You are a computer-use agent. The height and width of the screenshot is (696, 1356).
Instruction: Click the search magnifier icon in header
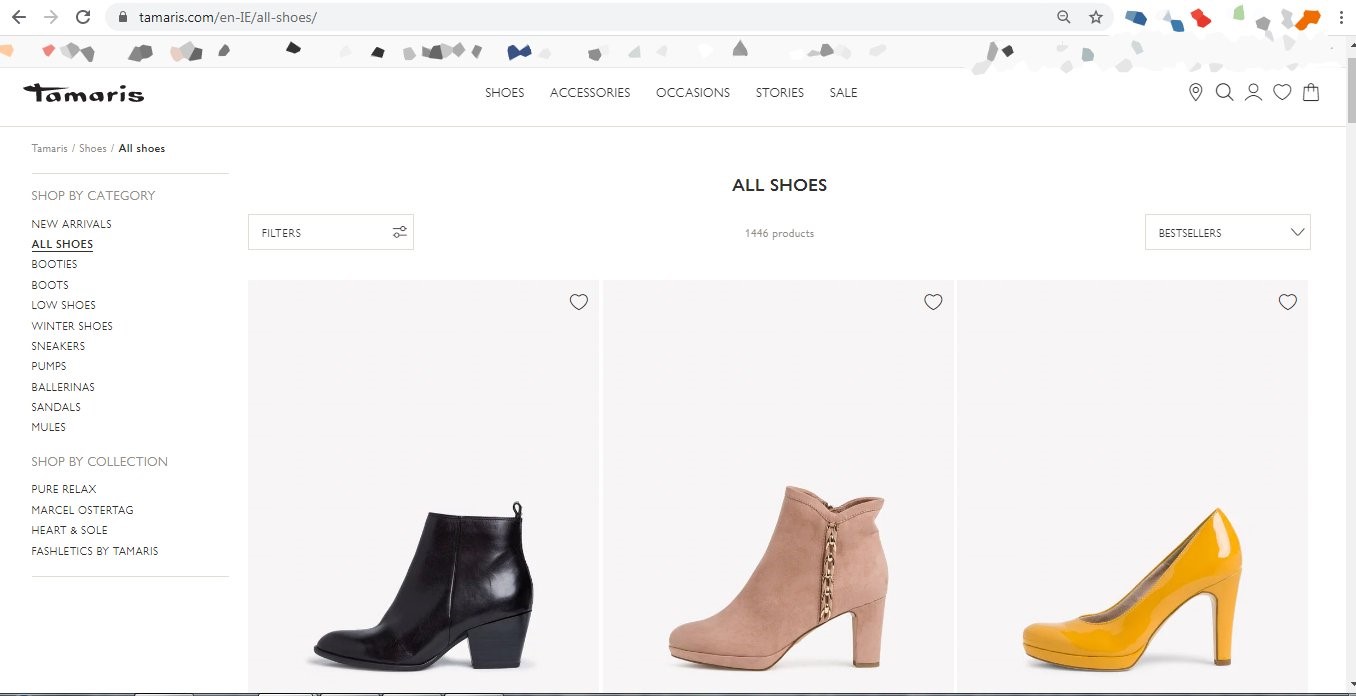tap(1224, 93)
